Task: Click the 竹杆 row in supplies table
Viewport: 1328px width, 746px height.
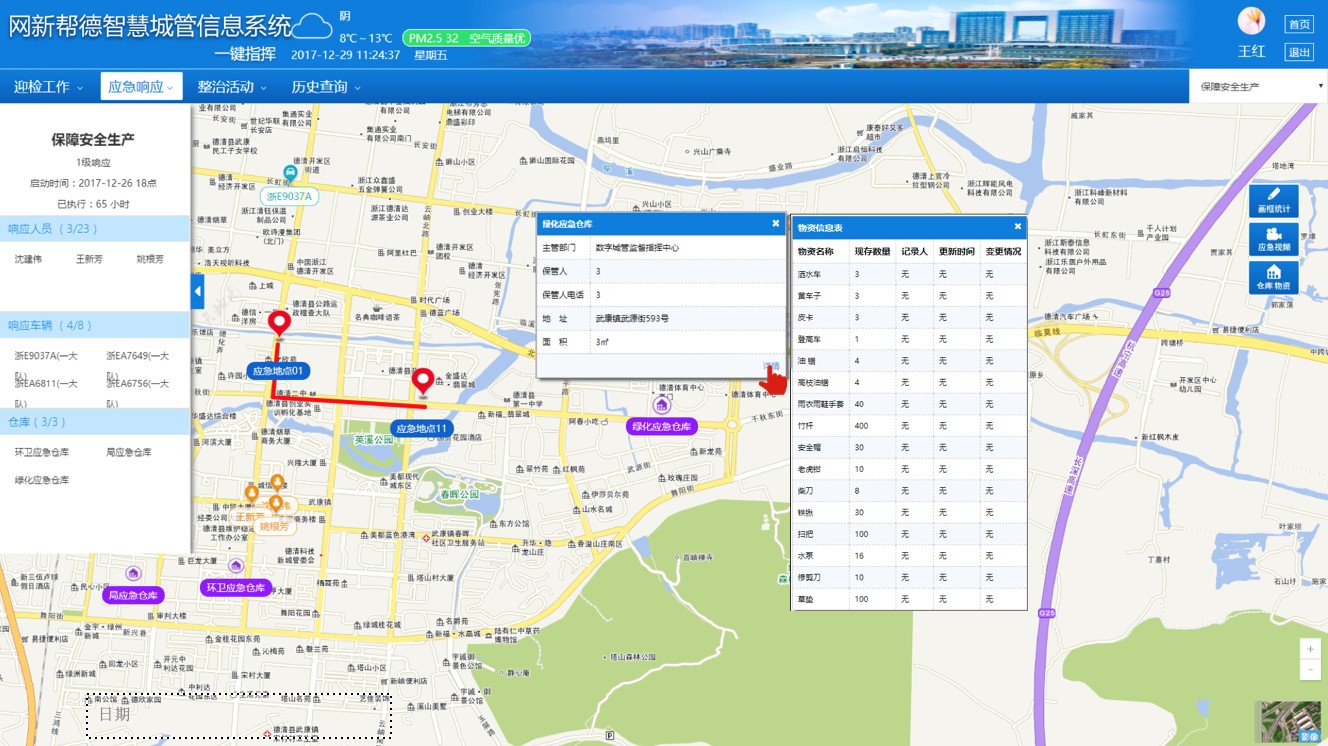Action: pyautogui.click(x=909, y=426)
